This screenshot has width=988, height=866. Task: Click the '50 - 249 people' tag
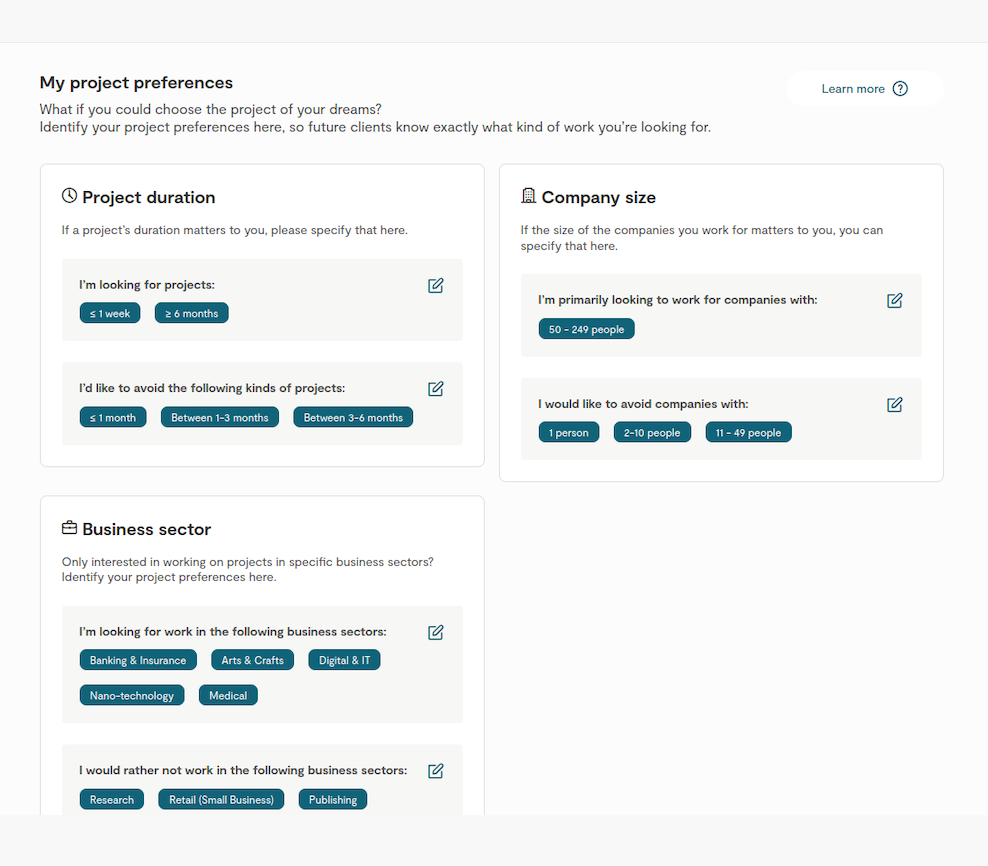586,329
